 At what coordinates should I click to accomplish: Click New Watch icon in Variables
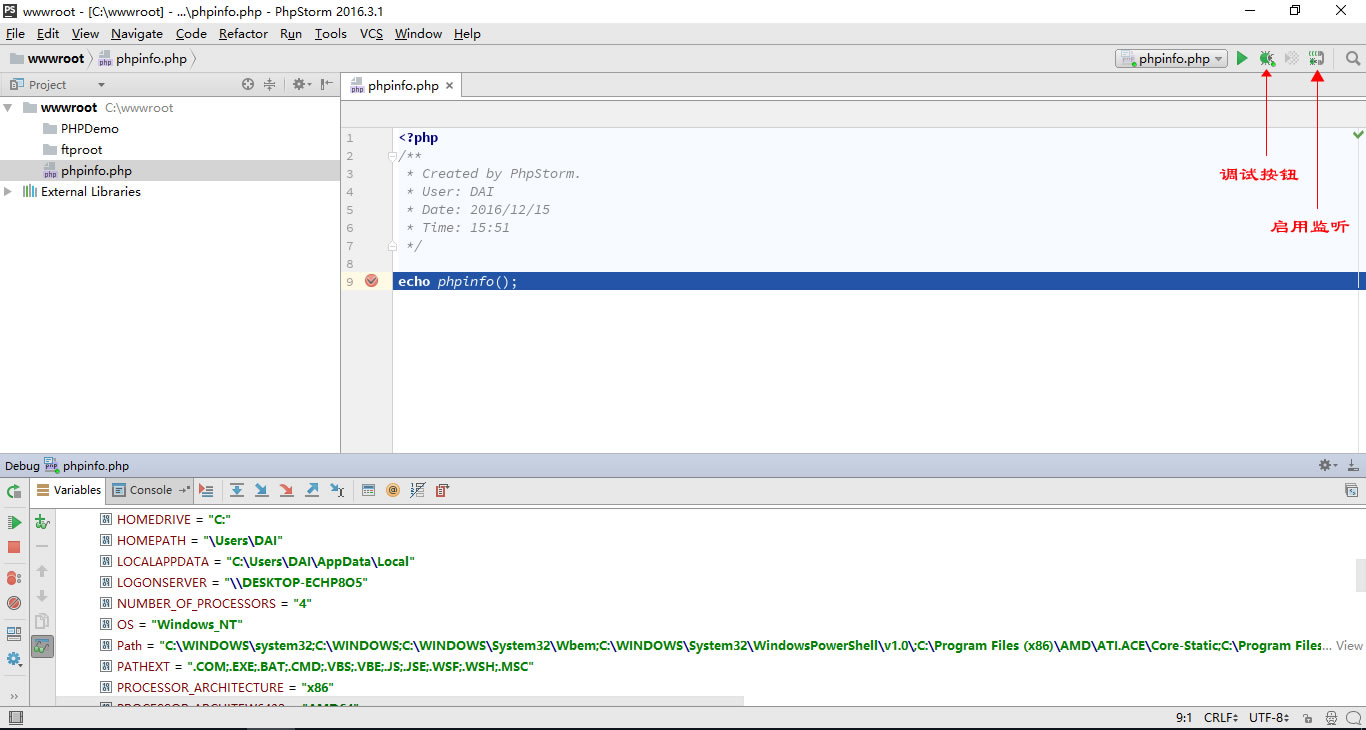pyautogui.click(x=42, y=521)
